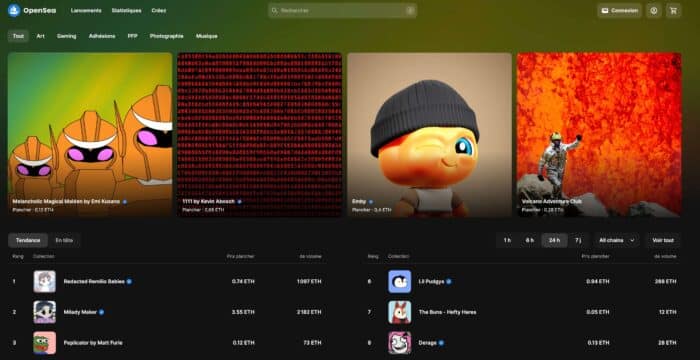Viewport: 700px width, 360px height.
Task: Select the Photographie category tab
Action: (x=167, y=36)
